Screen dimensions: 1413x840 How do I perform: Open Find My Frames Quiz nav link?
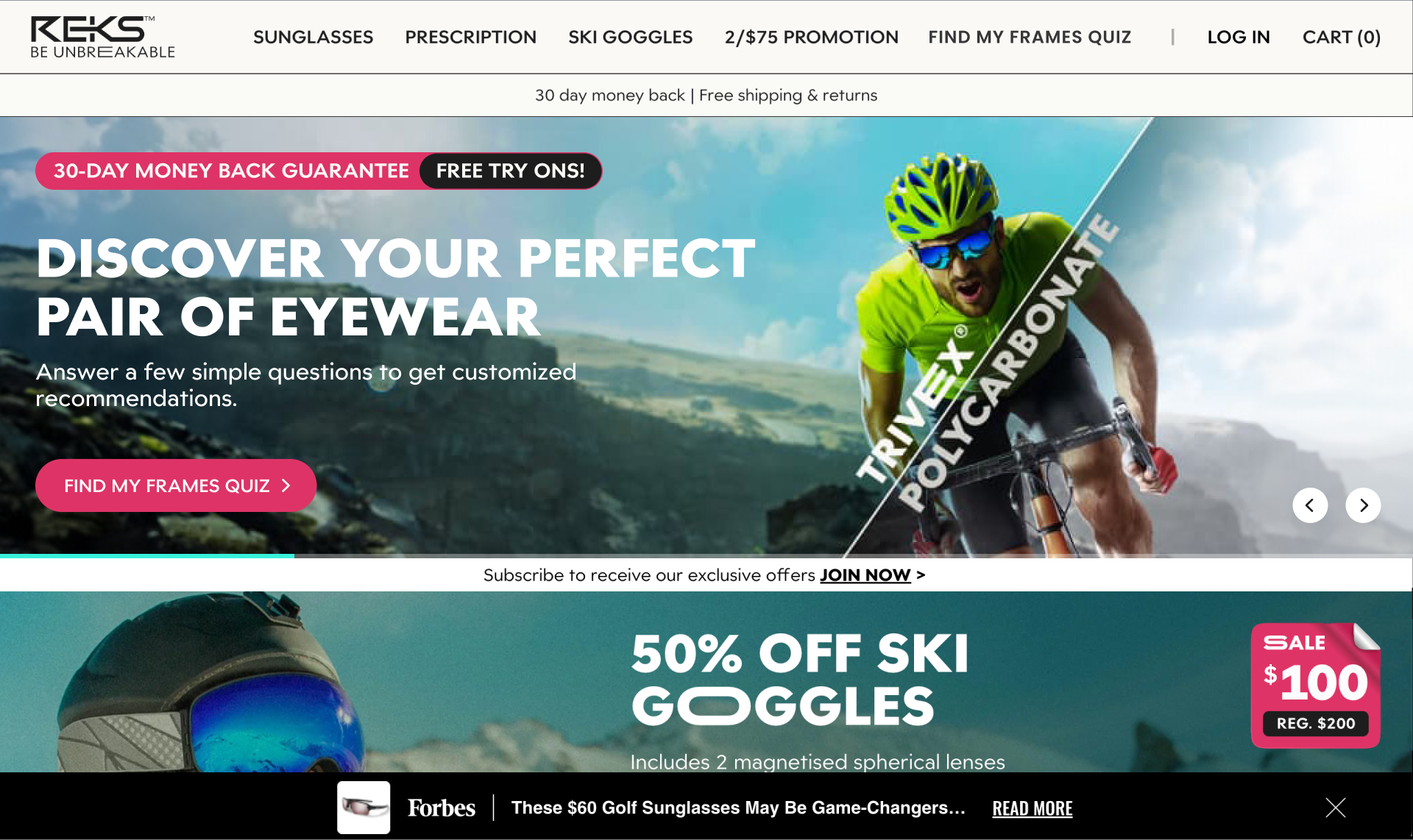point(1030,37)
